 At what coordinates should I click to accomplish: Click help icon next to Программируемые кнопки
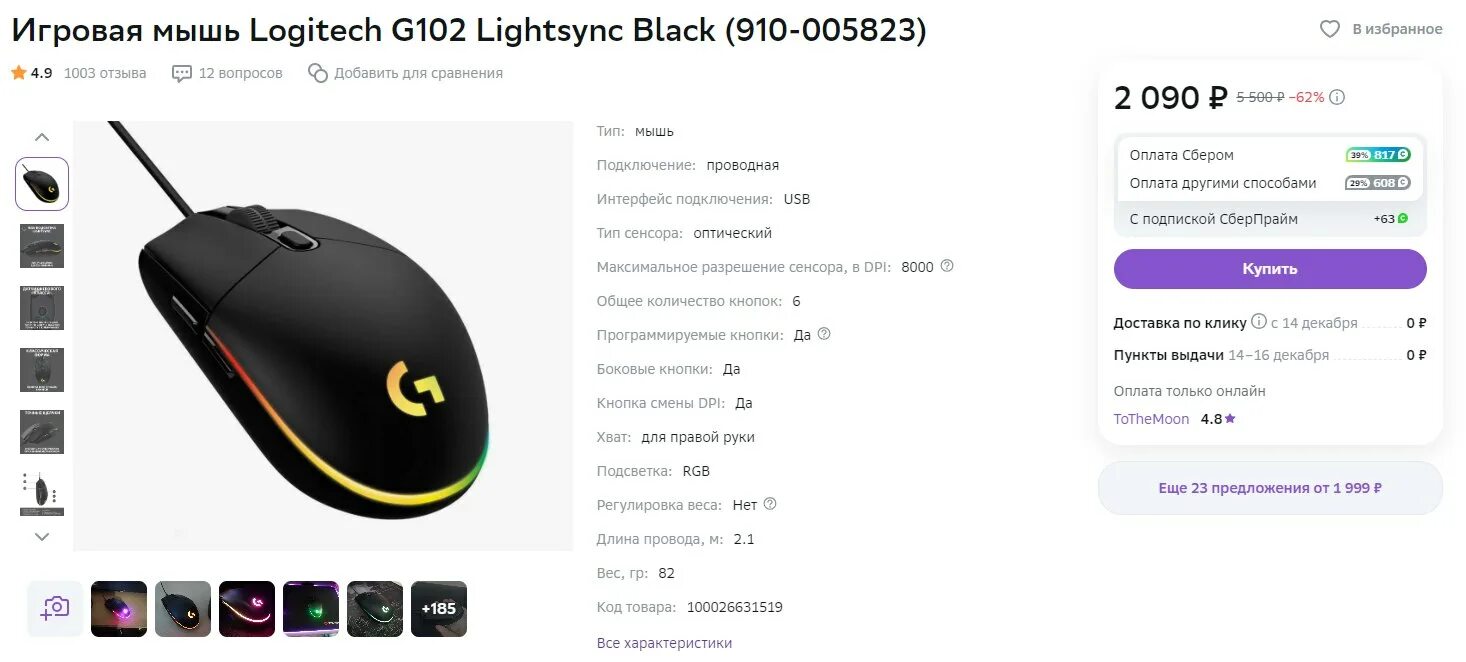pos(824,334)
